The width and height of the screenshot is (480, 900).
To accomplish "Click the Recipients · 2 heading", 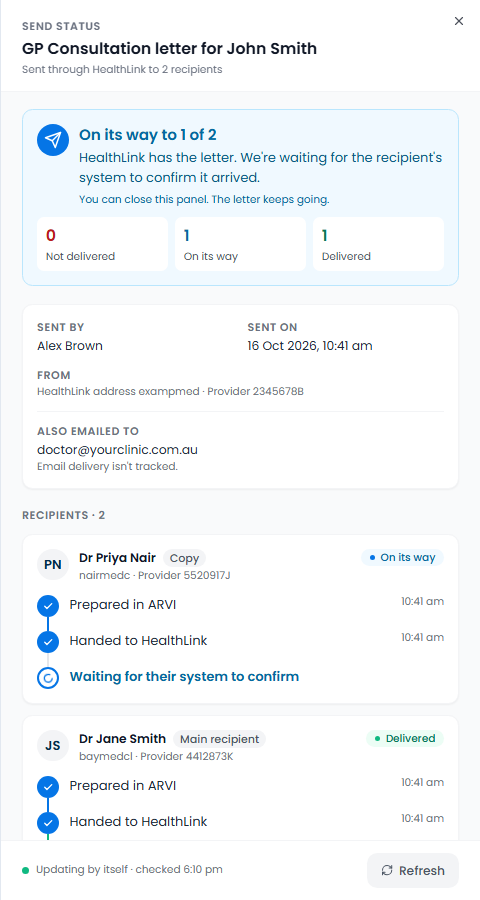I will (64, 515).
